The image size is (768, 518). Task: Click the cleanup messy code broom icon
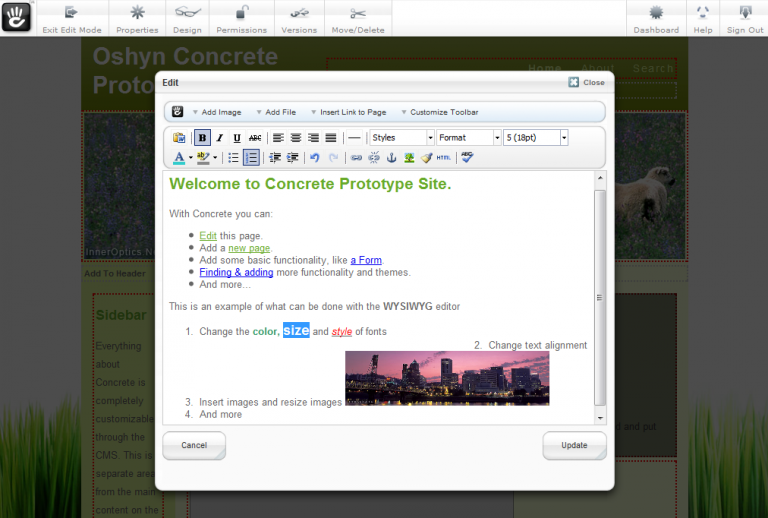coord(427,158)
